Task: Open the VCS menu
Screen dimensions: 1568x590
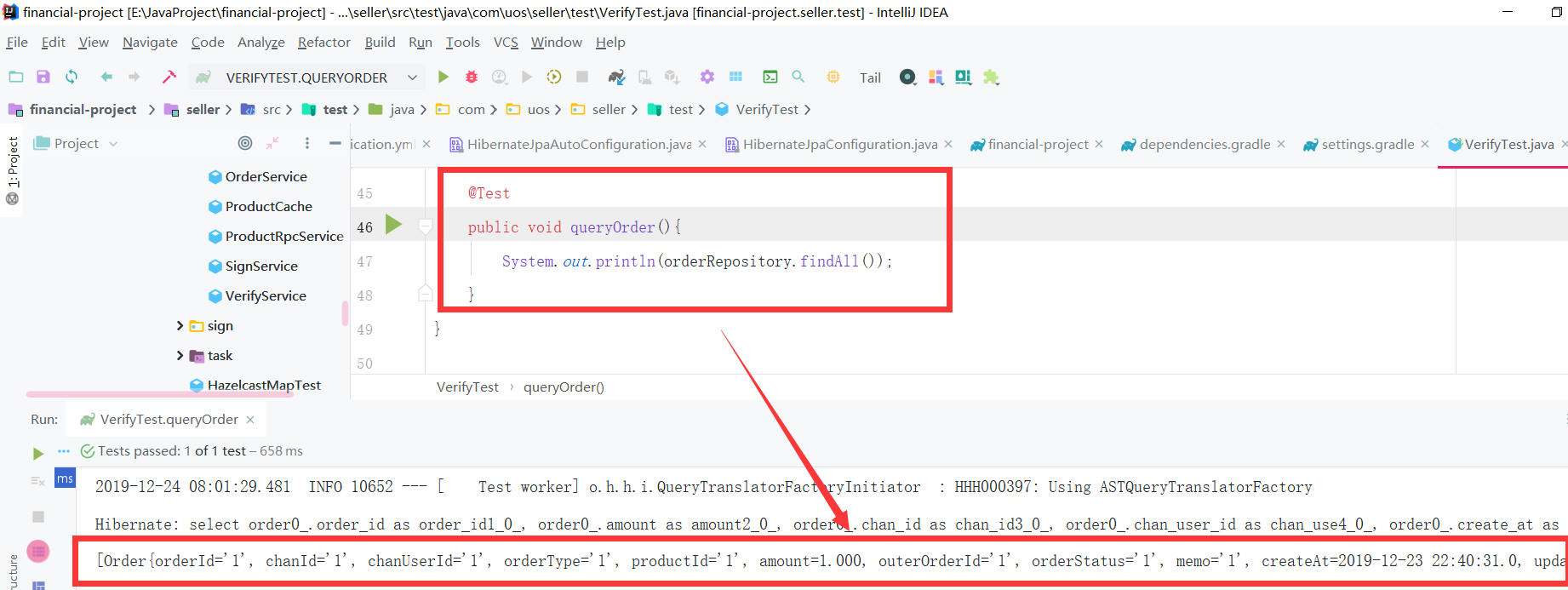Action: pos(506,42)
